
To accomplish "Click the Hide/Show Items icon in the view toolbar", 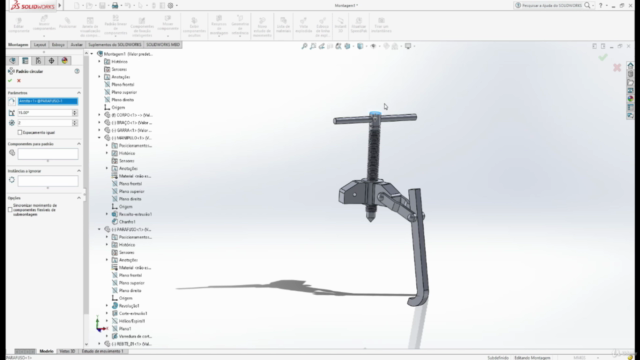I will tap(373, 46).
